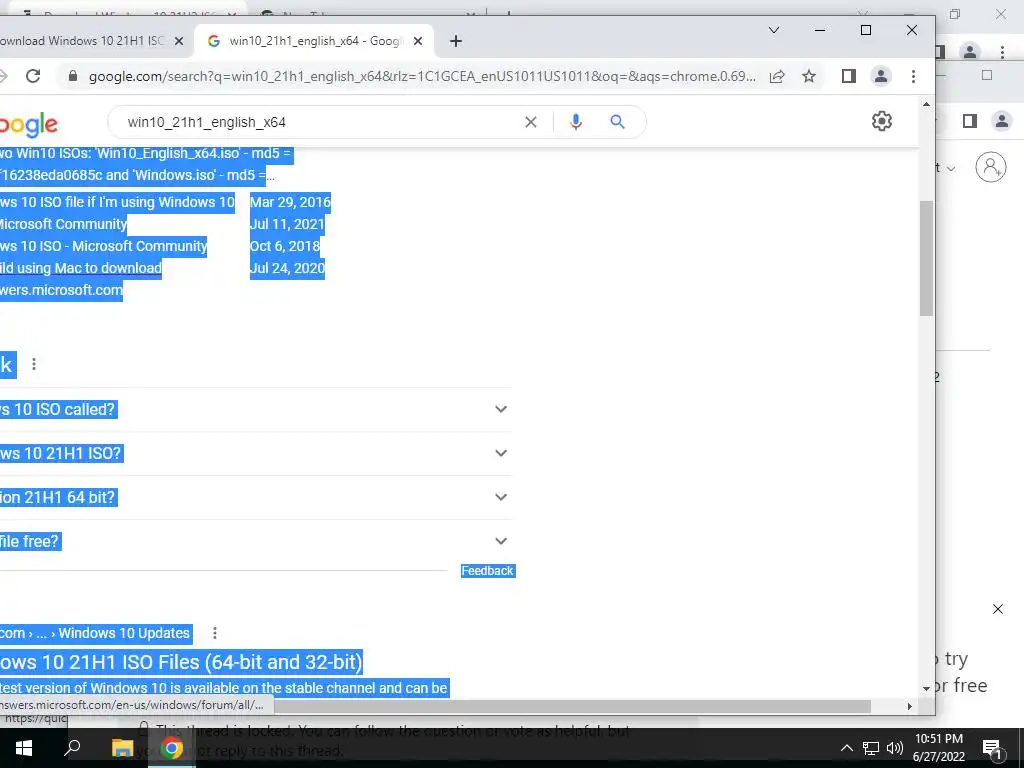Open the 'Microsoft Community' Jul 11, 2021 link
This screenshot has height=768, width=1024.
point(63,224)
